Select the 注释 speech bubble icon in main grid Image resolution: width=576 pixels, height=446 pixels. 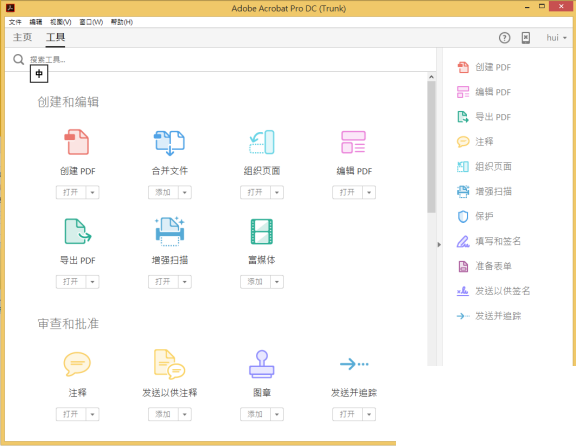77,364
